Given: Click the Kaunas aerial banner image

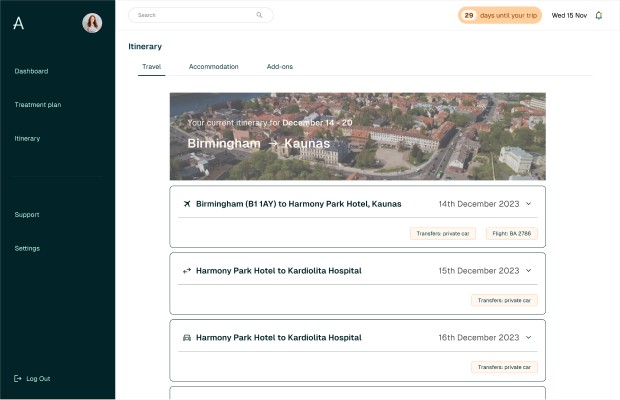Looking at the screenshot, I should point(357,136).
